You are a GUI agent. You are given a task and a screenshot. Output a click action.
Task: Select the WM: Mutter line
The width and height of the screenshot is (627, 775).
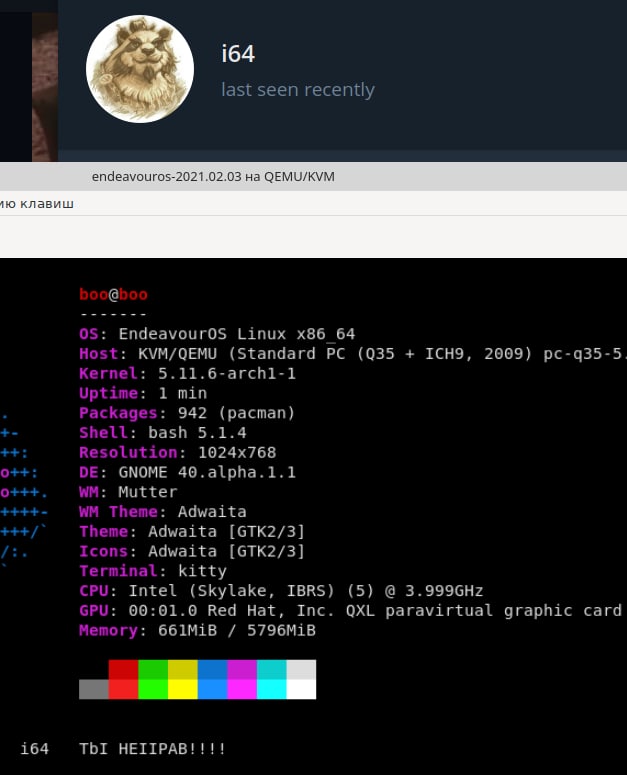(128, 492)
